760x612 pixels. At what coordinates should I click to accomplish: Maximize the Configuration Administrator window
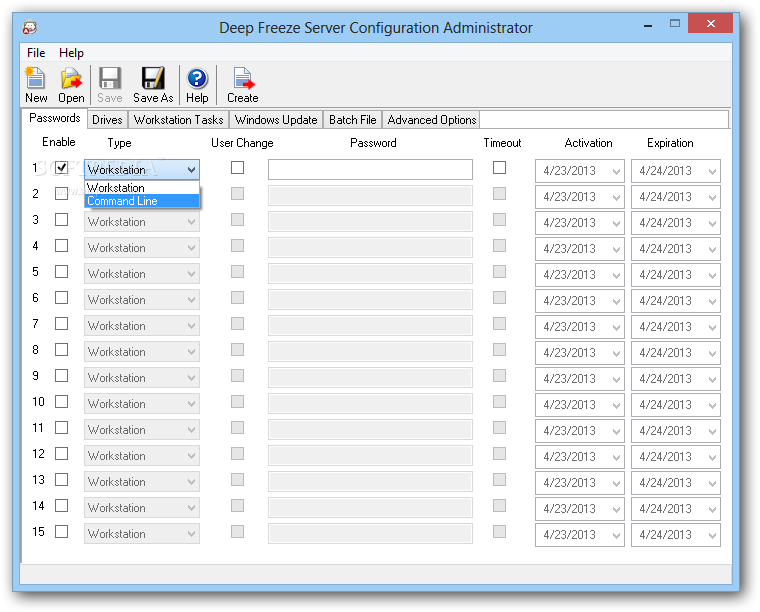pos(675,24)
